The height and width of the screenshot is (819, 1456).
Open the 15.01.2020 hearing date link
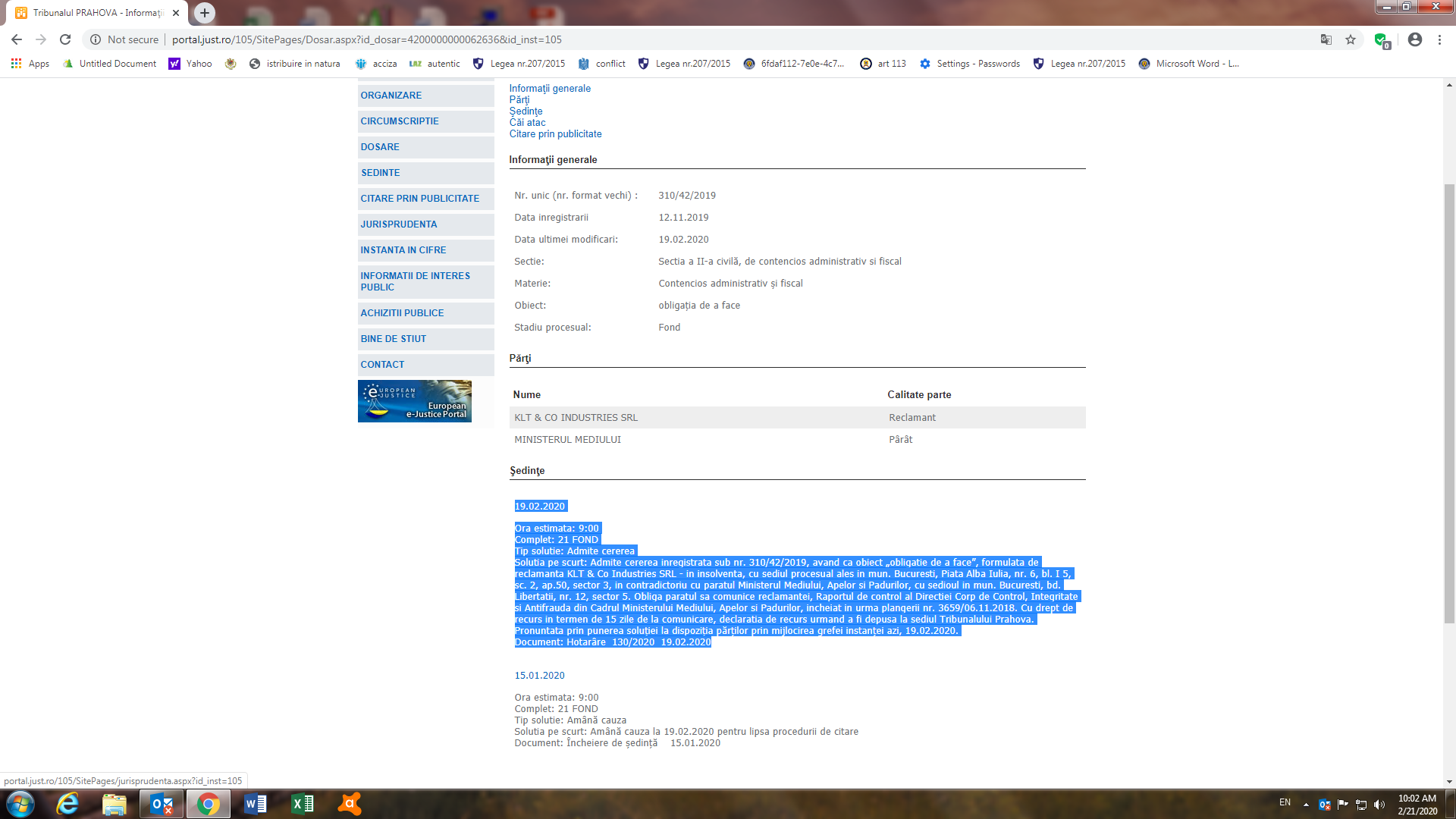[539, 676]
